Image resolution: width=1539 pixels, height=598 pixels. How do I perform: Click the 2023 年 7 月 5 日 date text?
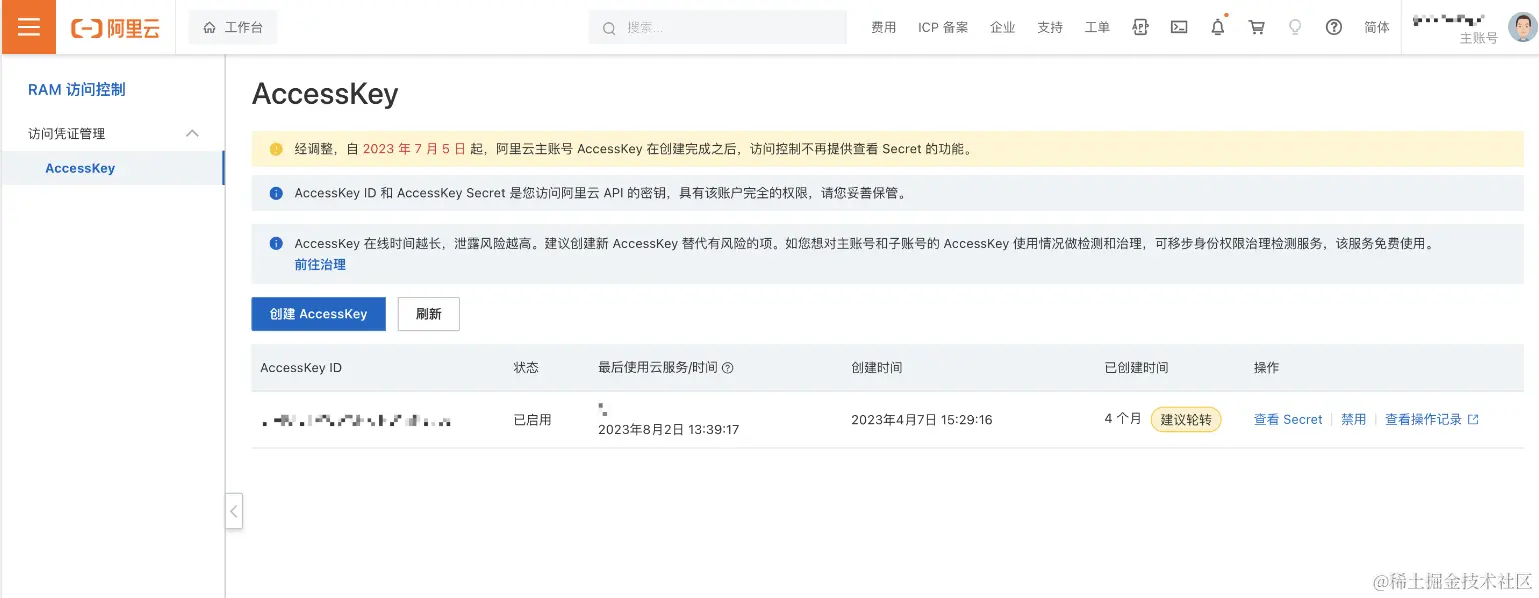pos(414,149)
